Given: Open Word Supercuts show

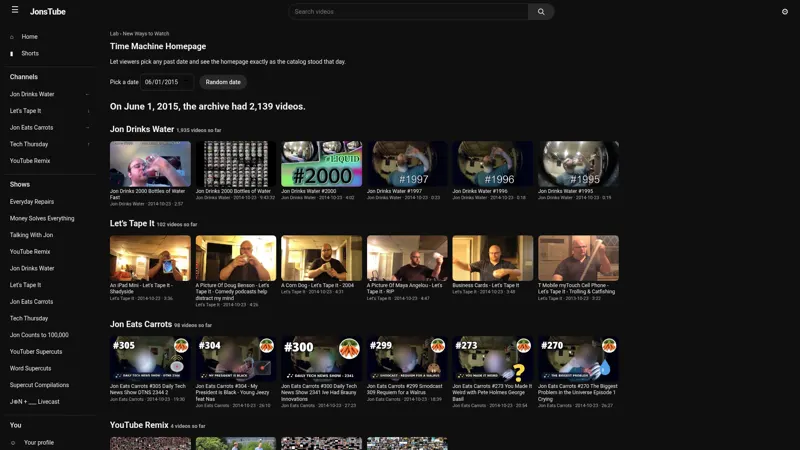Looking at the screenshot, I should [30, 368].
